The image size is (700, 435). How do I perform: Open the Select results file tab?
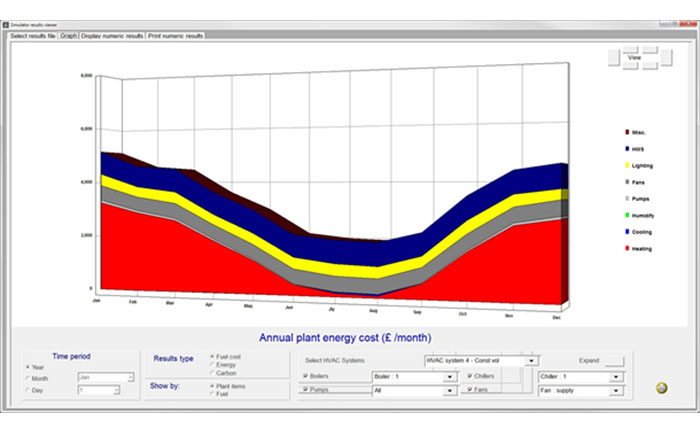(x=33, y=36)
